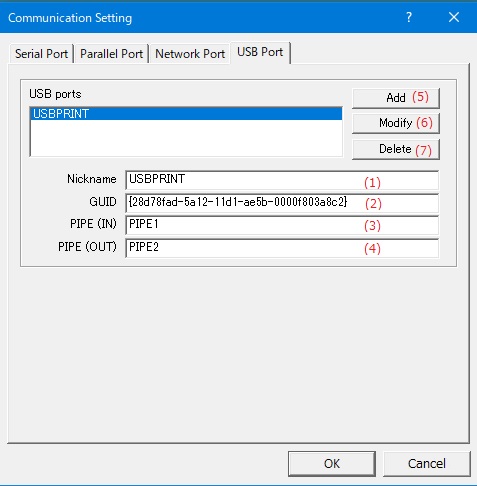The width and height of the screenshot is (477, 486).
Task: Select the USB Port tab
Action: pos(260,52)
